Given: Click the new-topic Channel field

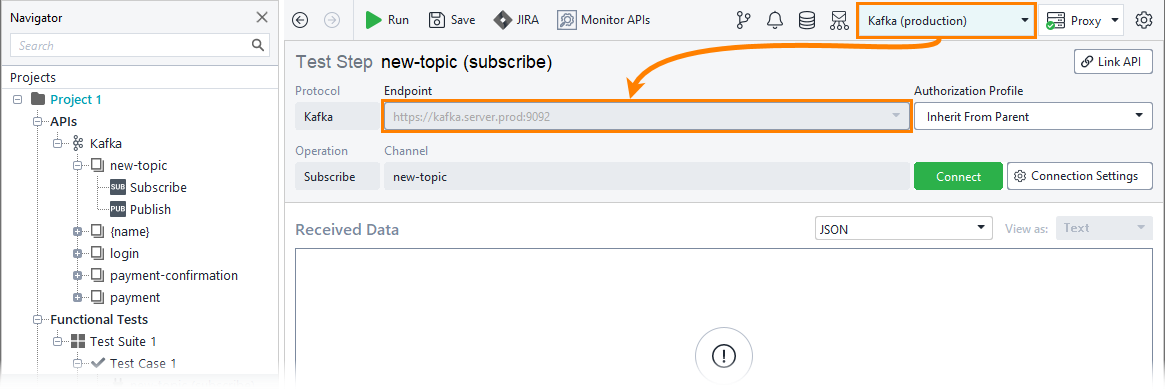Looking at the screenshot, I should click(x=646, y=177).
